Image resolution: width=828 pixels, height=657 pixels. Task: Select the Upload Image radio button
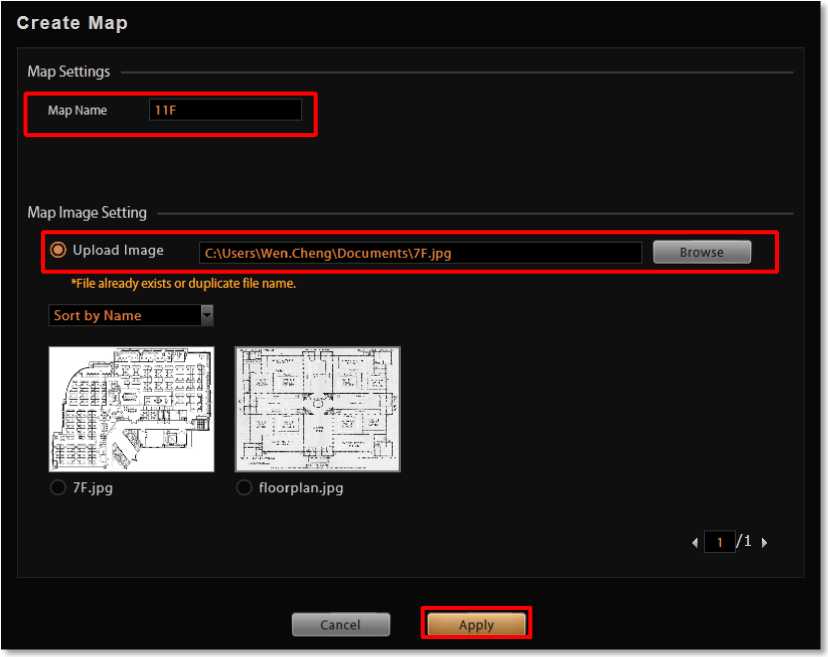[x=58, y=250]
